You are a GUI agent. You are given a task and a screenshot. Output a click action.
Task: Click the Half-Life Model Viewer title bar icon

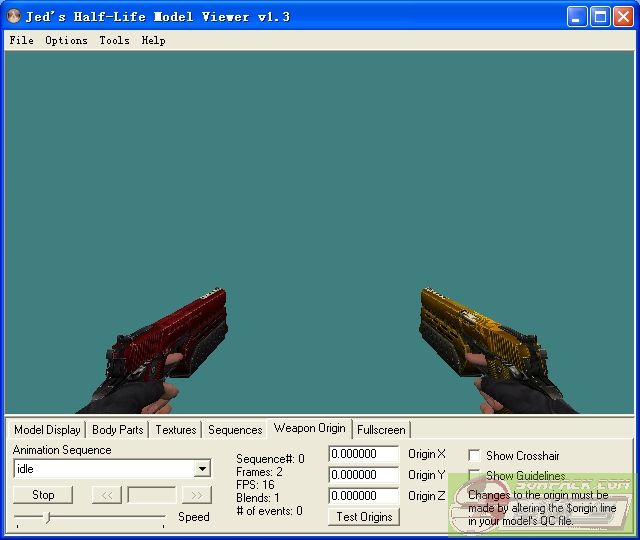(14, 17)
